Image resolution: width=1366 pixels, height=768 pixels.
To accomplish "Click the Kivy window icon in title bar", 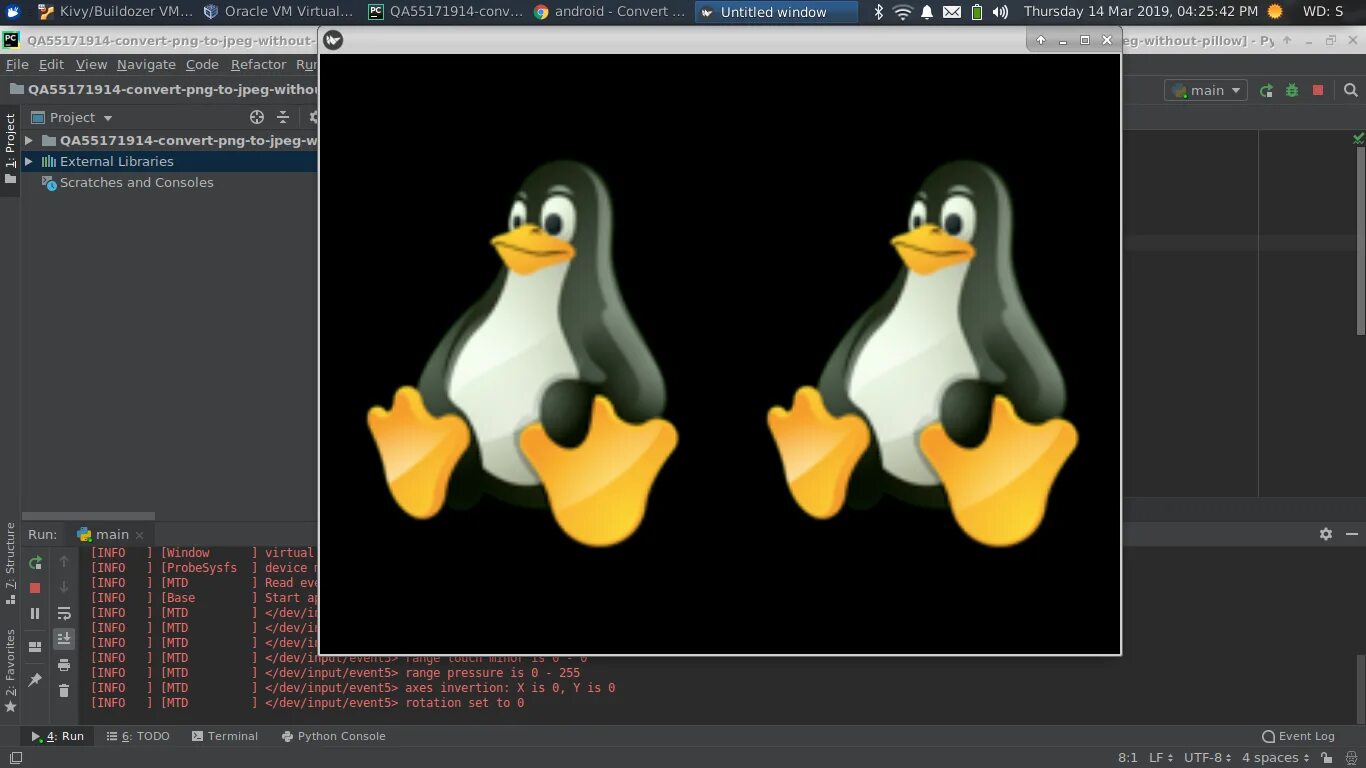I will tap(333, 40).
